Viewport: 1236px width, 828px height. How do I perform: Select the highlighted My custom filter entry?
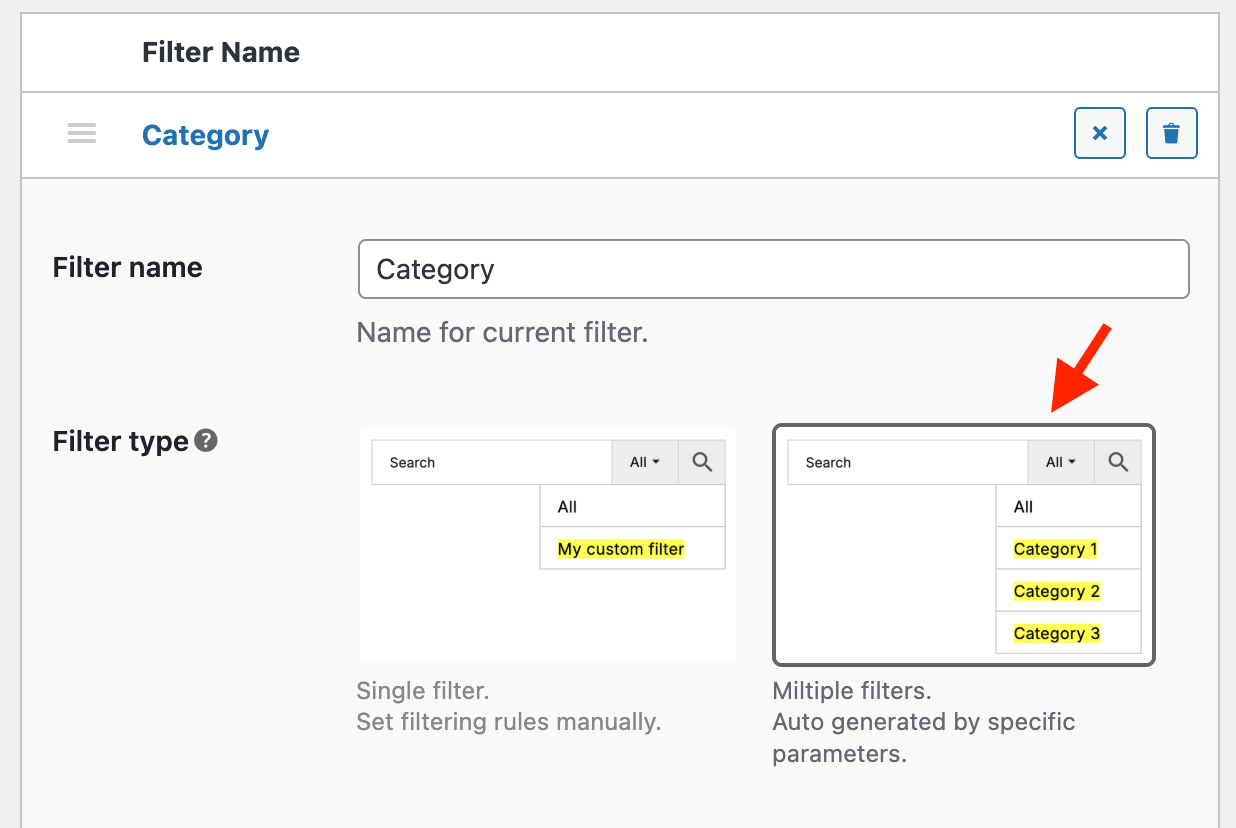click(621, 549)
